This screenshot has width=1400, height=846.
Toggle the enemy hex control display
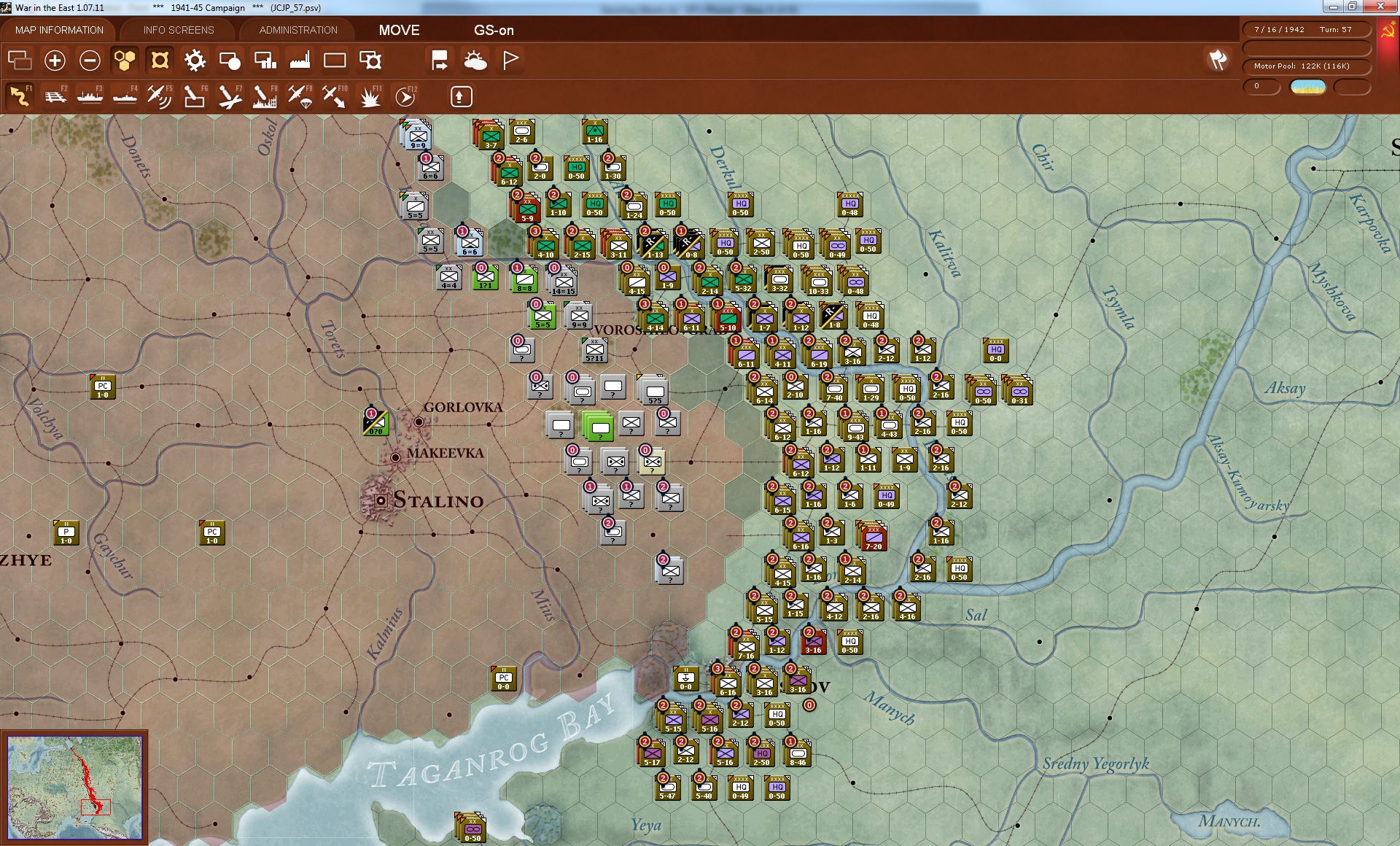(160, 61)
